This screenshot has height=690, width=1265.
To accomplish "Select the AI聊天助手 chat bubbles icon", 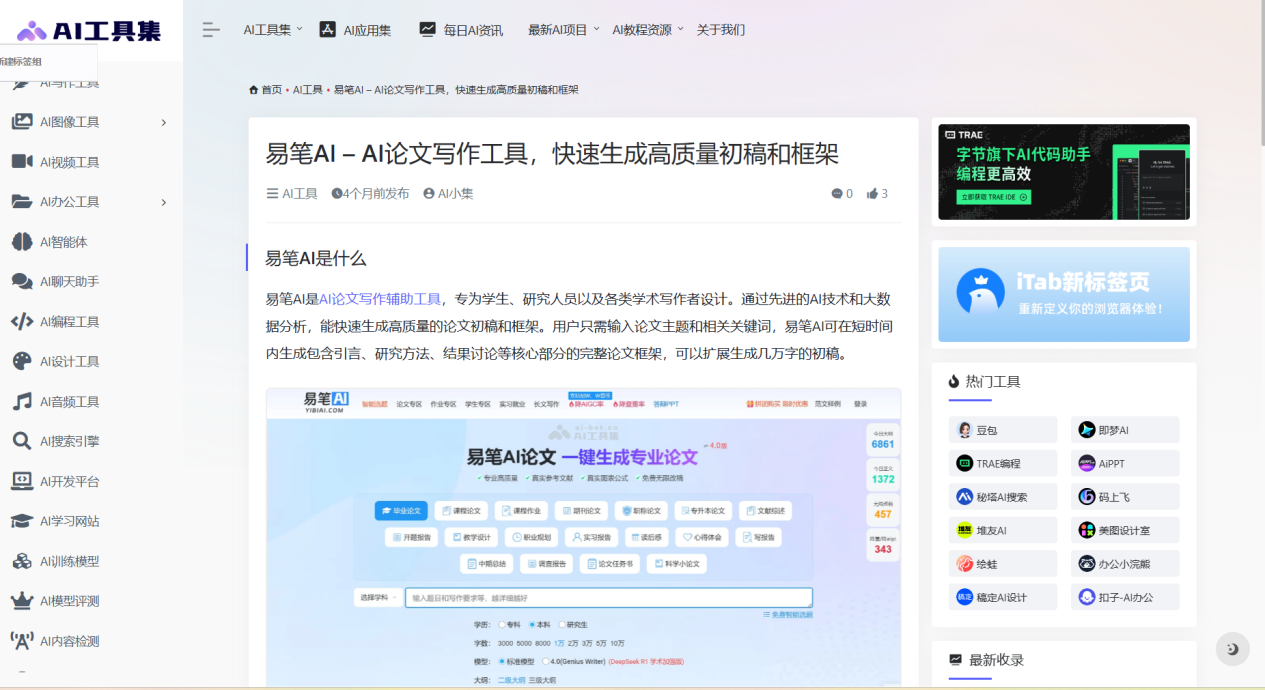I will [22, 282].
